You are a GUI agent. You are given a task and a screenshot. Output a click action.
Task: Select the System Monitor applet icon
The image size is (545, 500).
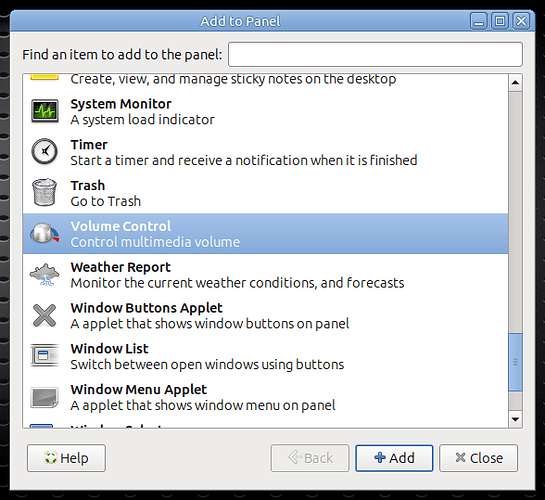point(44,111)
